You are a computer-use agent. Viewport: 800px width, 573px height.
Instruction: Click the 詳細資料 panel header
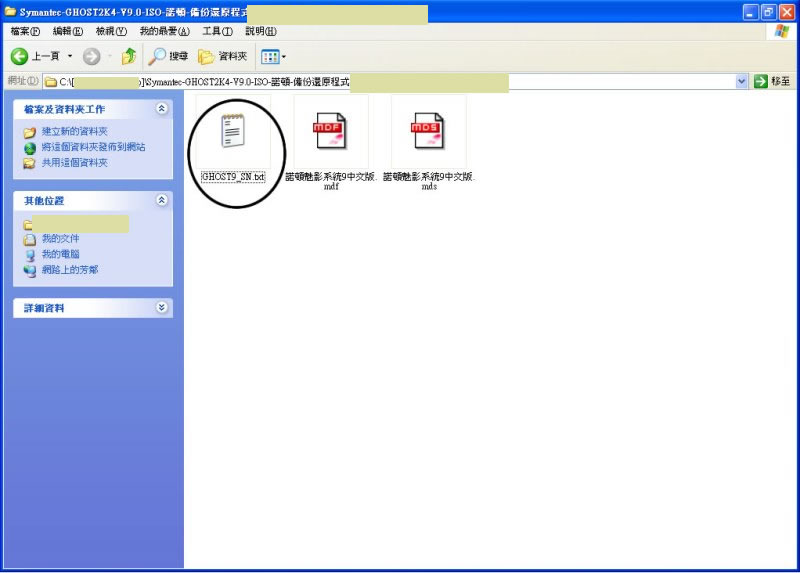tap(93, 308)
